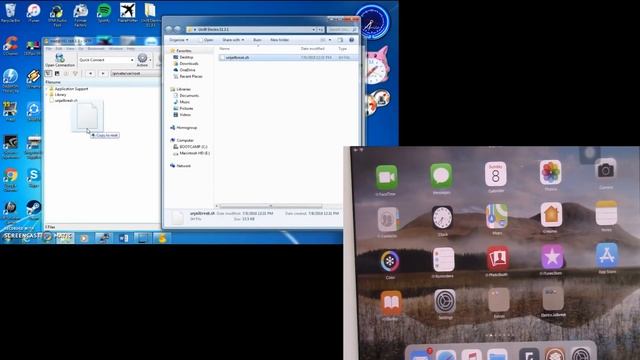640x360 pixels.
Task: Click Burn in the Explorer toolbar
Action: coord(257,40)
